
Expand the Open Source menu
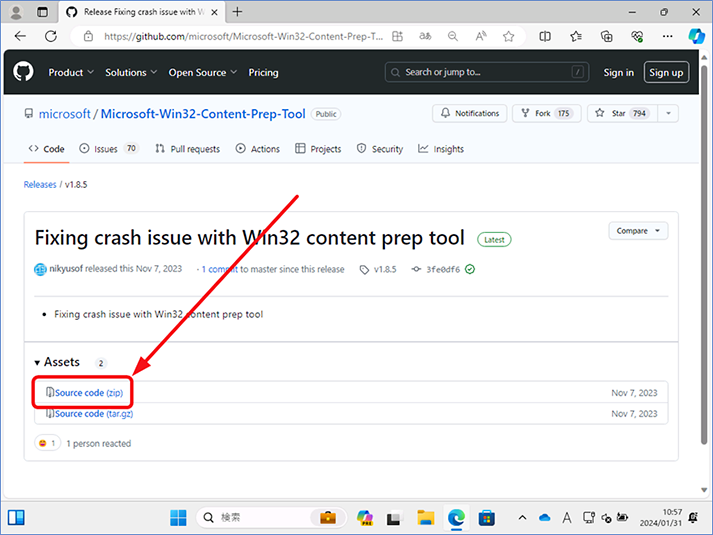pyautogui.click(x=203, y=72)
